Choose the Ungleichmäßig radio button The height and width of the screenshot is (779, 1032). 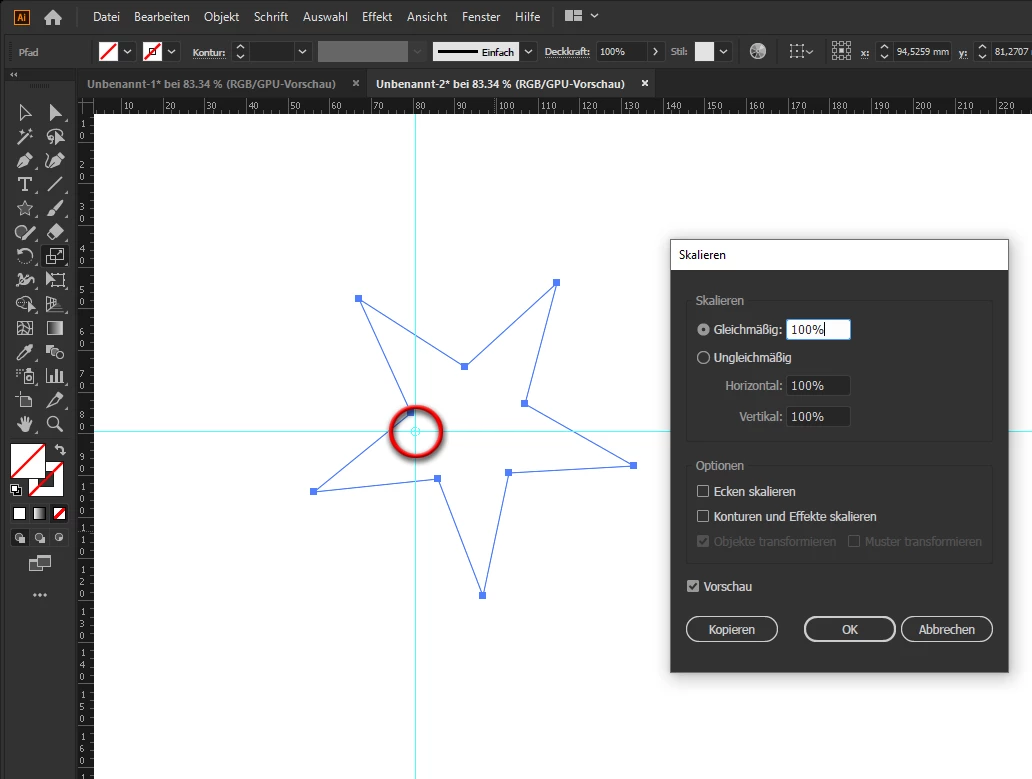[703, 357]
